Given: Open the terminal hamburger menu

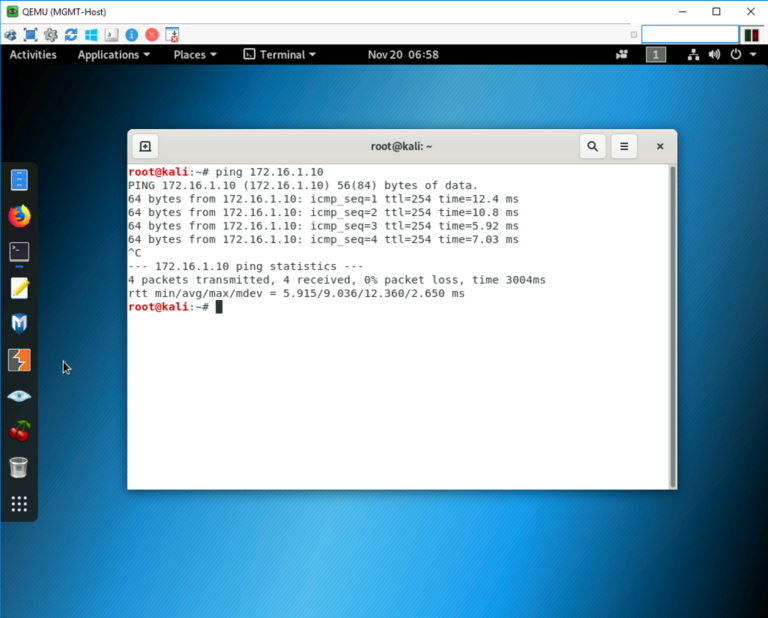Looking at the screenshot, I should coord(624,146).
